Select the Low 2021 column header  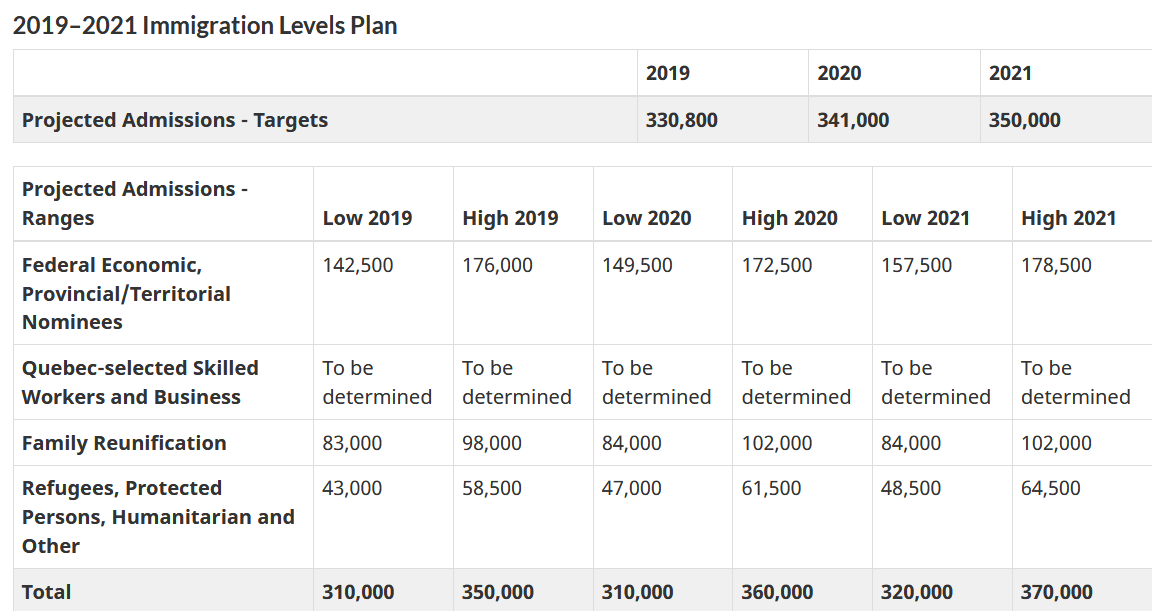[x=925, y=218]
